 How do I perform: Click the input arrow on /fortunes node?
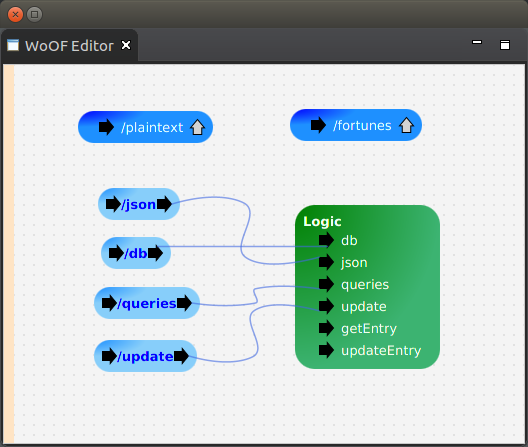click(318, 125)
